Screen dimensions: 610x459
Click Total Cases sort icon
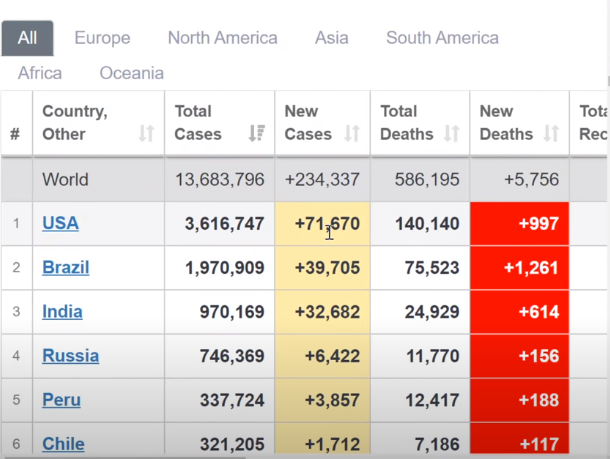coord(257,133)
